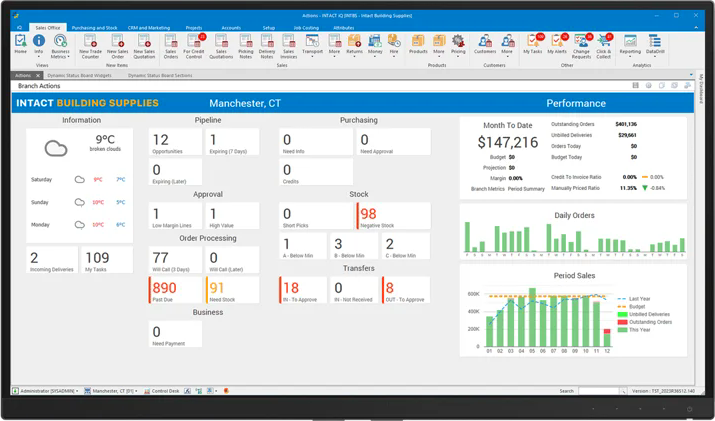Click the Manually Priced Ratio value 11.35%
The image size is (715, 421).
628,188
